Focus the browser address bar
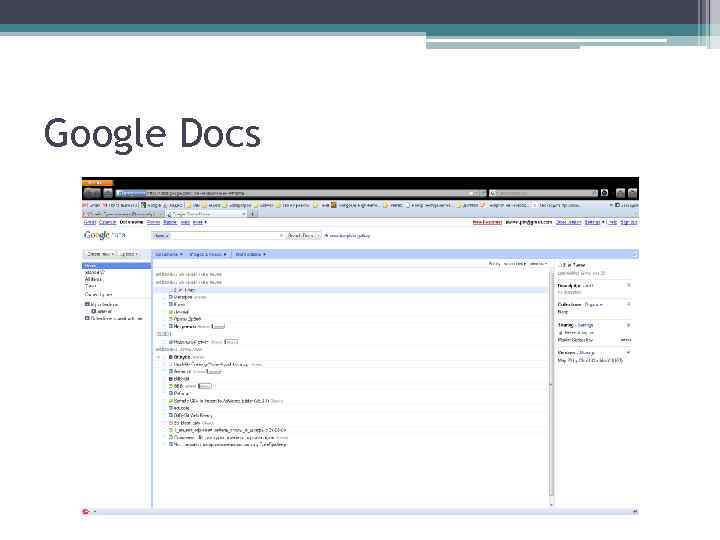This screenshot has width=720, height=540. [300, 193]
